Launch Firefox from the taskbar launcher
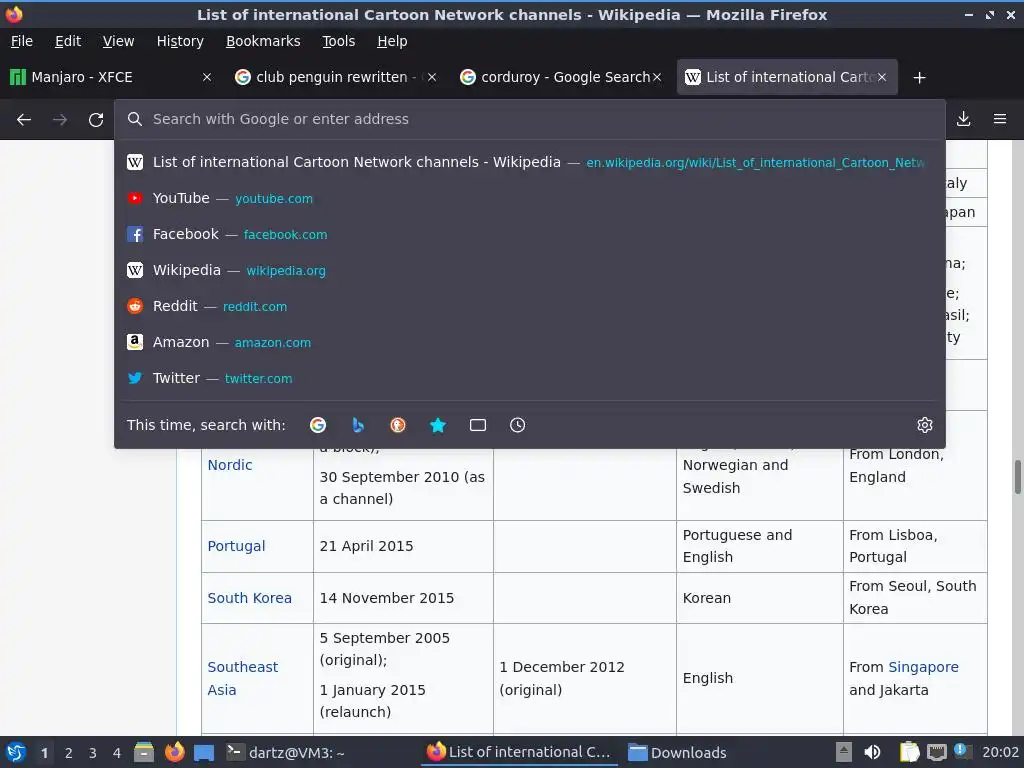 (174, 752)
